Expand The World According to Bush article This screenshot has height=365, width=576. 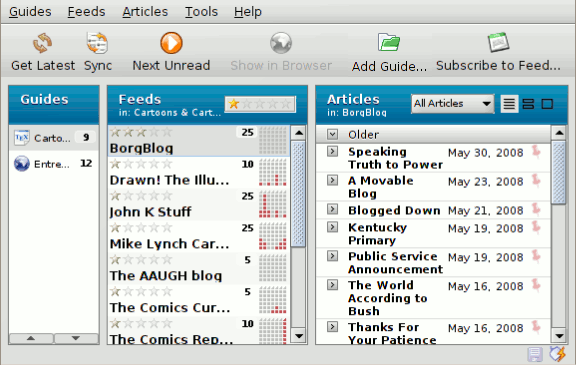[332, 285]
